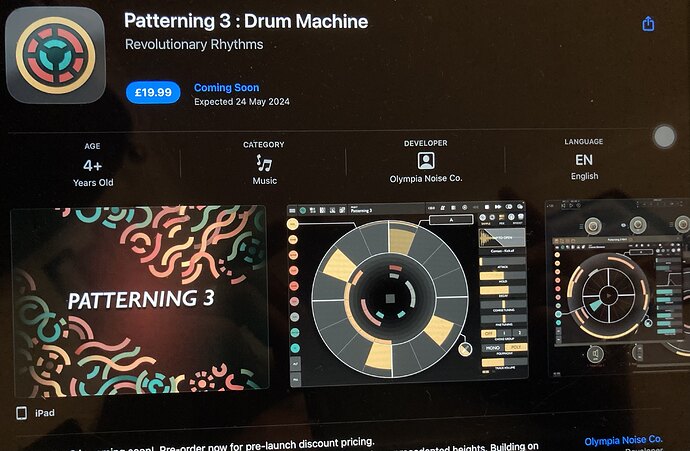Viewport: 690px width, 451px height.
Task: Tap Olympia Noise Co. under Developer heading
Action: [x=426, y=179]
